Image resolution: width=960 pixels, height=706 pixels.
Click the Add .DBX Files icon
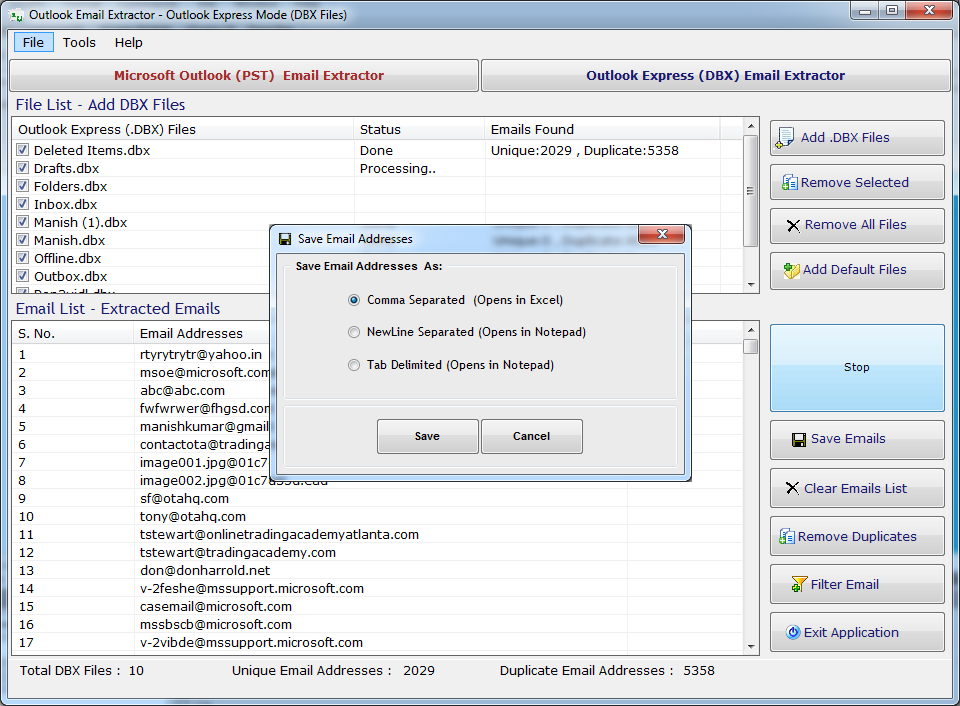[784, 137]
